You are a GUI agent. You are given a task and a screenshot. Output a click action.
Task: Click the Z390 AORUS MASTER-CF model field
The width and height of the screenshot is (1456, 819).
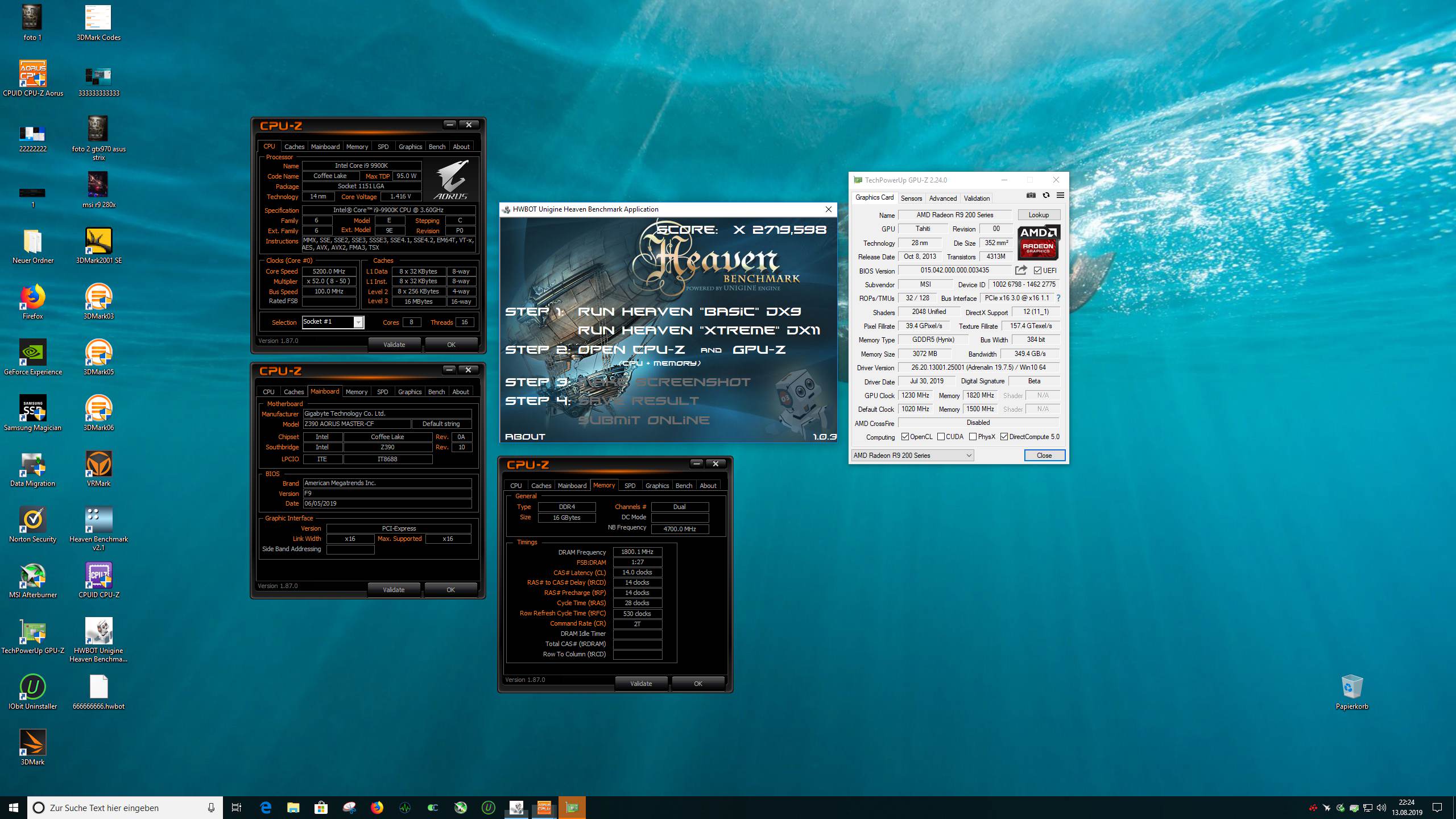pyautogui.click(x=356, y=424)
